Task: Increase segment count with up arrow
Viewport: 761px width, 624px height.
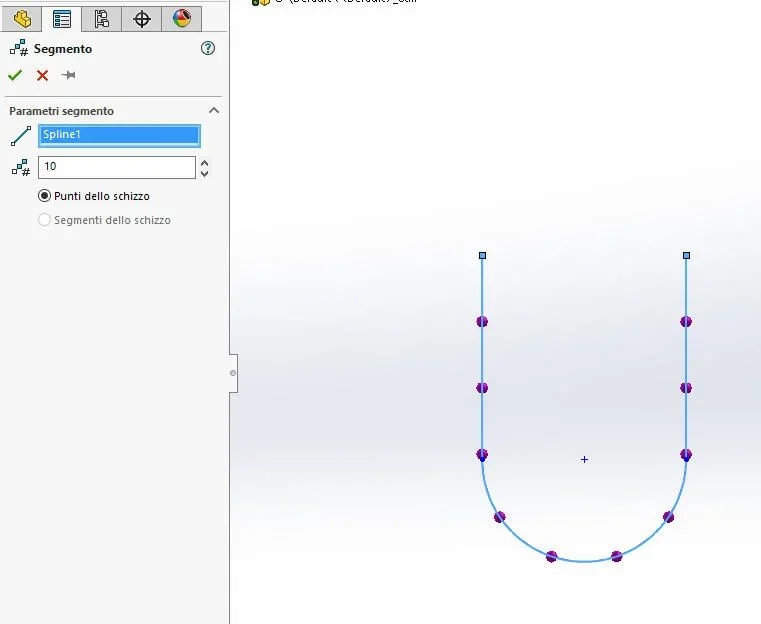Action: pyautogui.click(x=205, y=163)
